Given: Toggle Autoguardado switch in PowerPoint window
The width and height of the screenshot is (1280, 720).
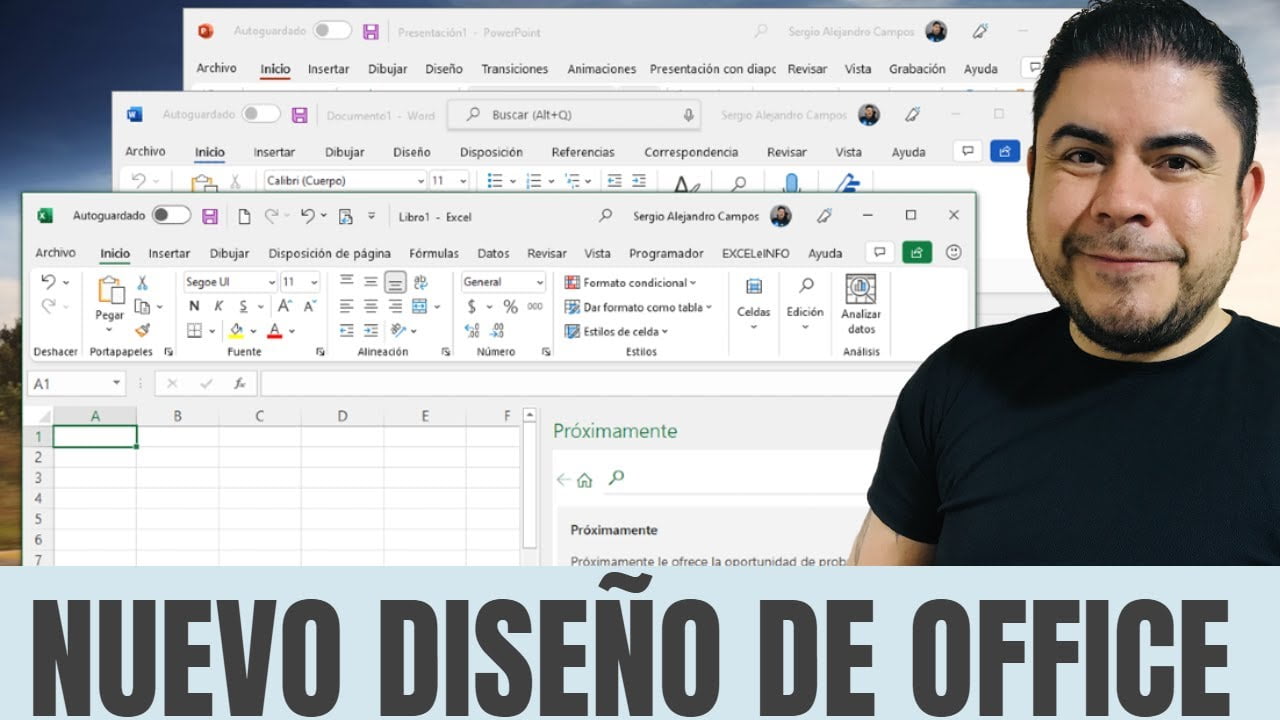Looking at the screenshot, I should 332,31.
